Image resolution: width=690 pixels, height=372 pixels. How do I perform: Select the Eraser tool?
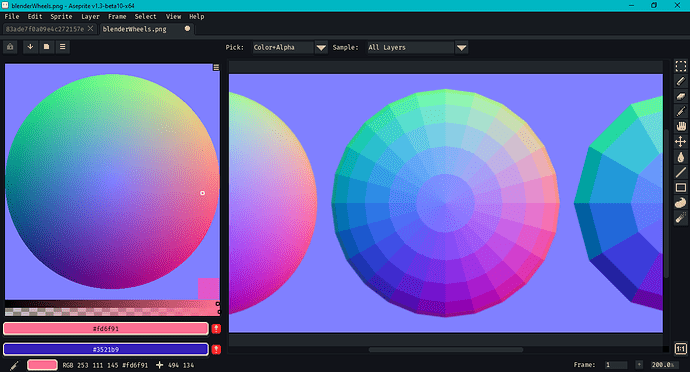(680, 96)
